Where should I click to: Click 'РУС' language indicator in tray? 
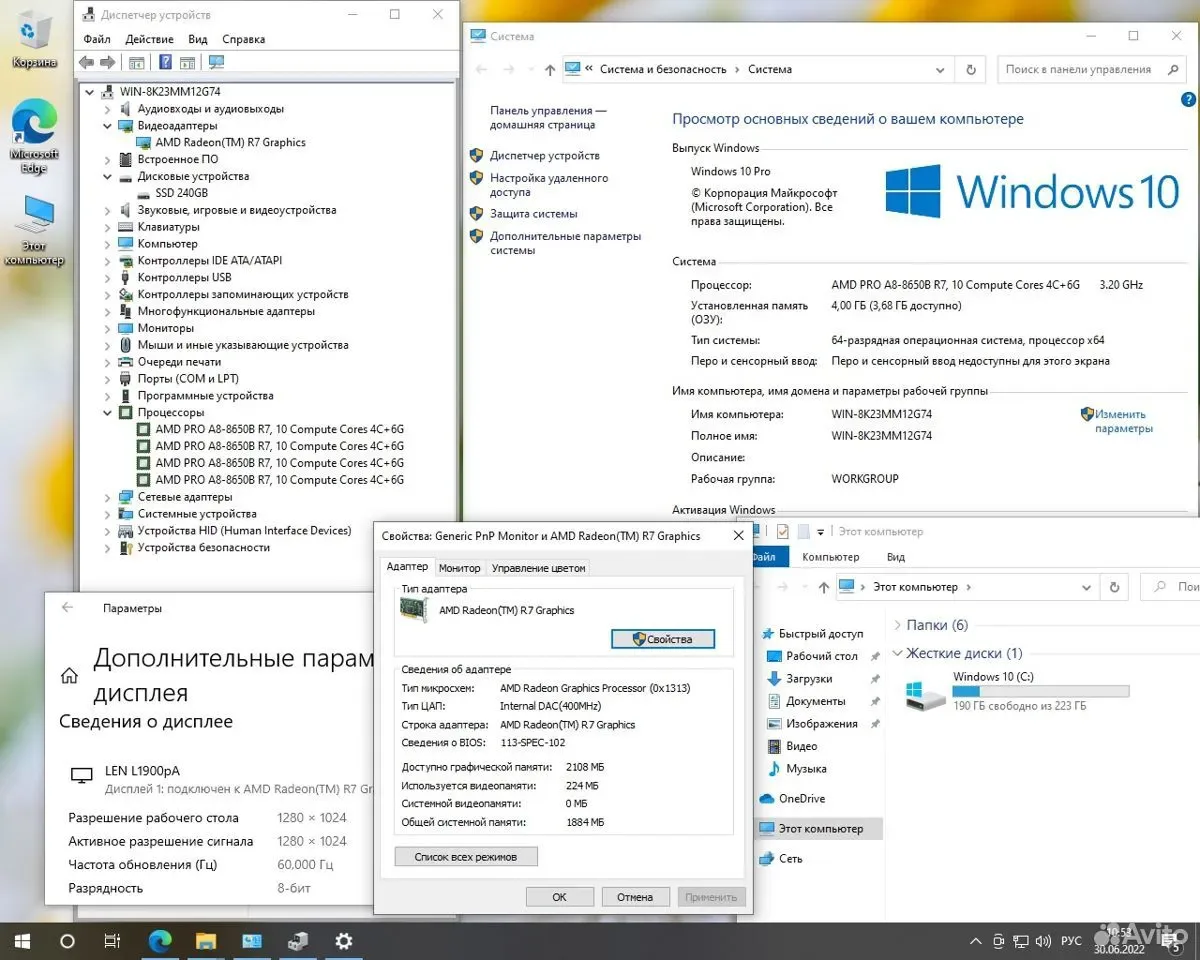pos(1071,942)
